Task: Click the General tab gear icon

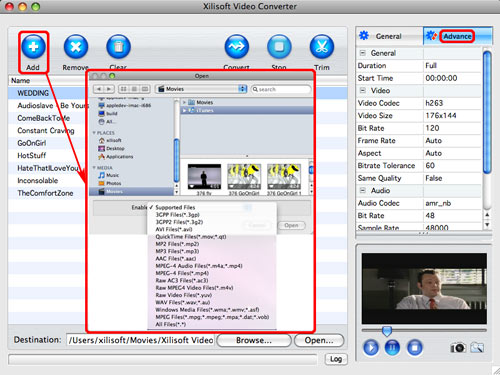Action: click(364, 35)
